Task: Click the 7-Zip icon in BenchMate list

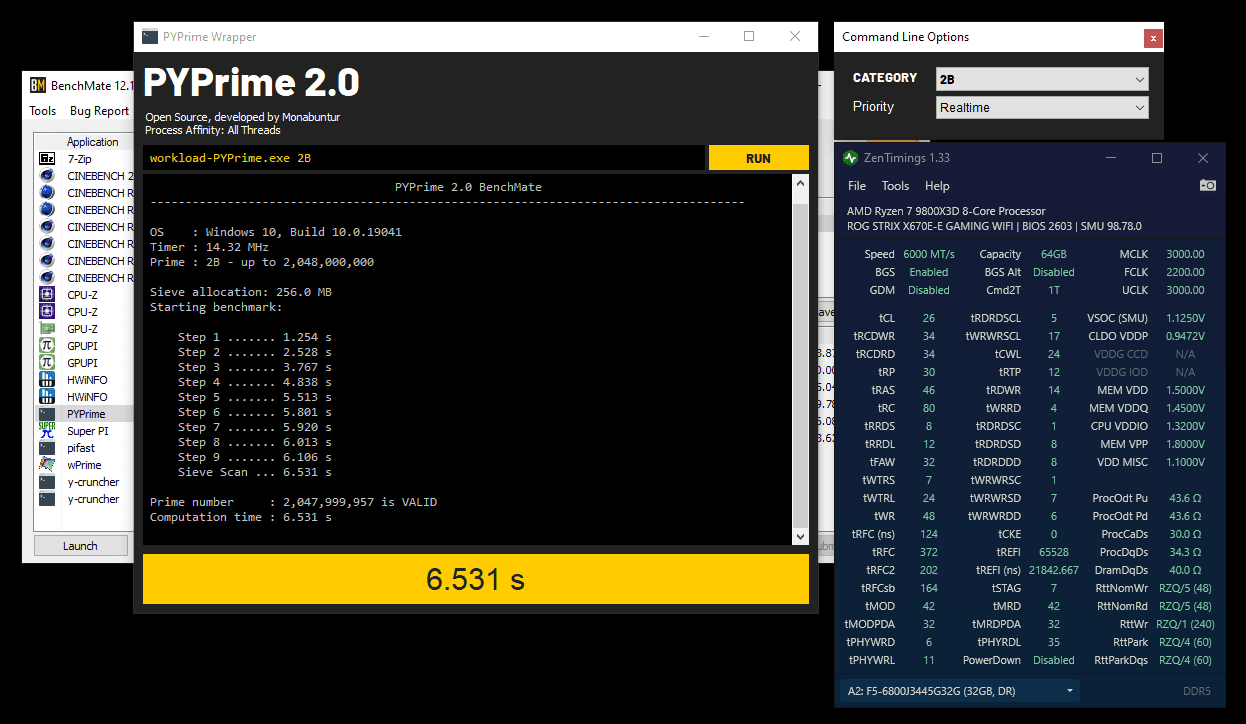Action: [x=47, y=158]
